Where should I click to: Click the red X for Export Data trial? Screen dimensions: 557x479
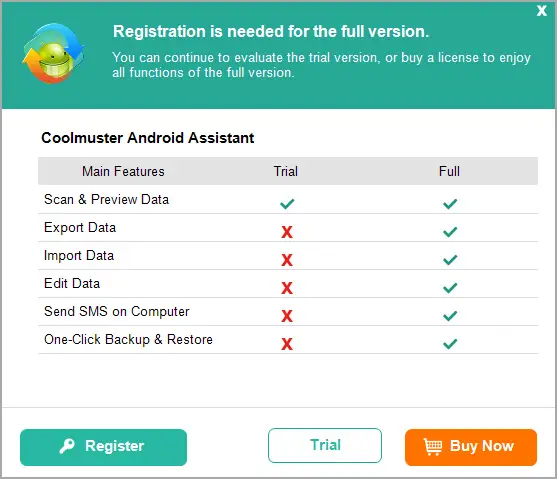pyautogui.click(x=287, y=232)
